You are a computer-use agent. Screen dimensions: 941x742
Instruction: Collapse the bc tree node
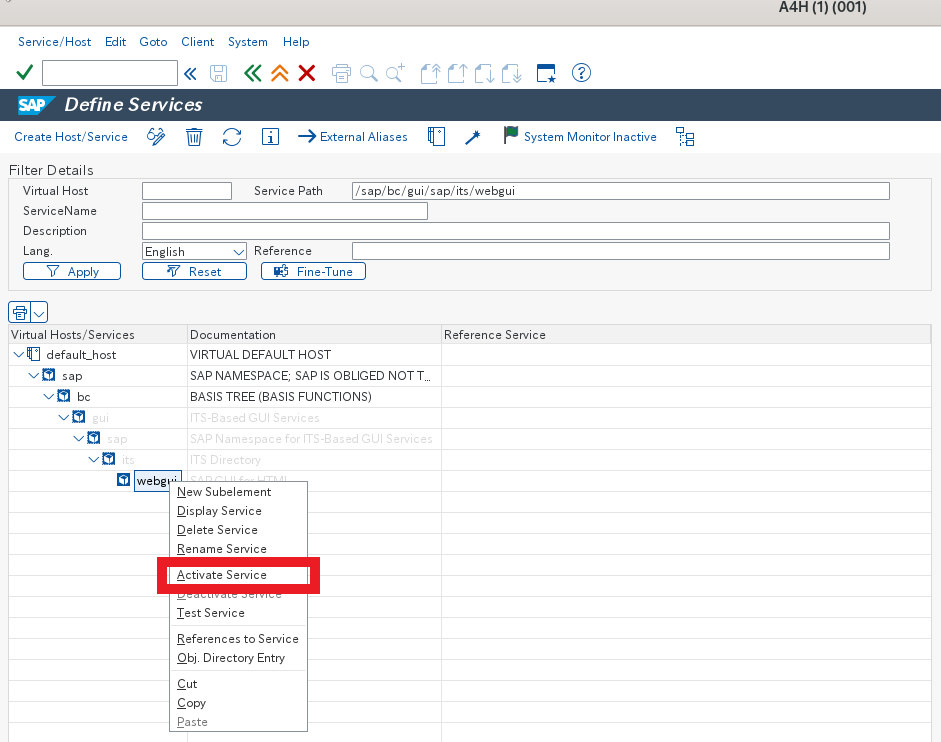click(49, 396)
